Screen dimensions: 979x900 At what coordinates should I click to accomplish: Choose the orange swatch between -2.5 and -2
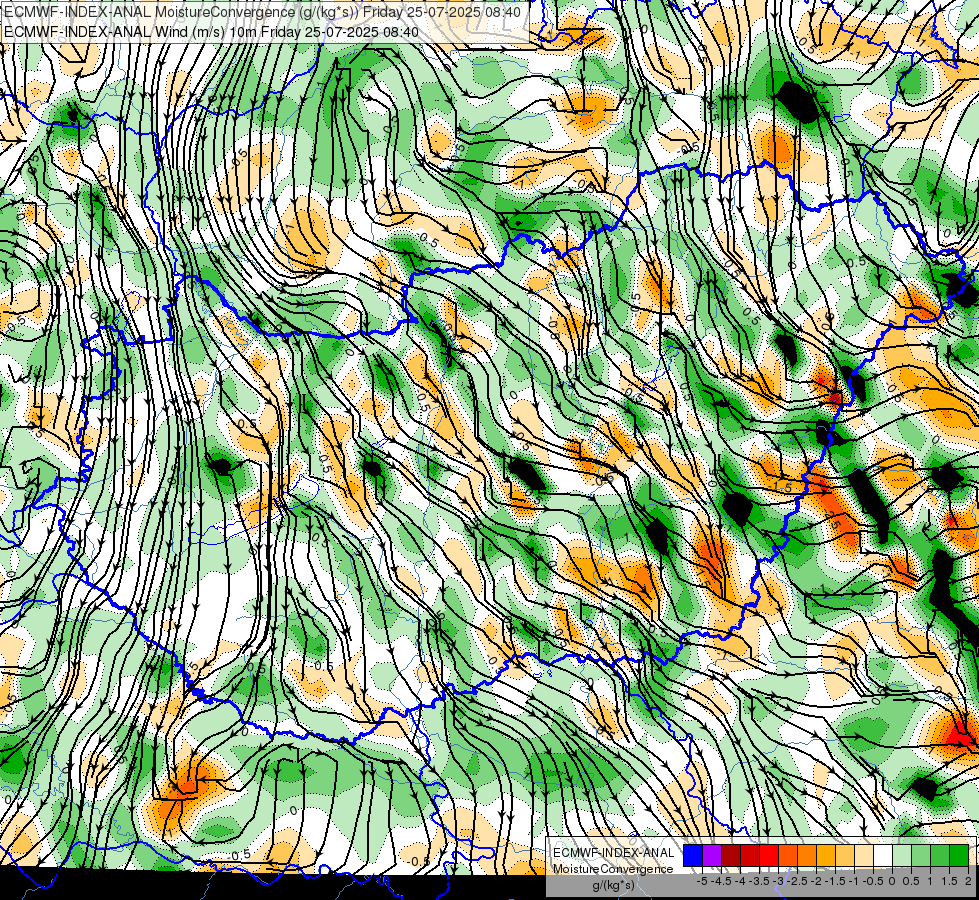(807, 856)
